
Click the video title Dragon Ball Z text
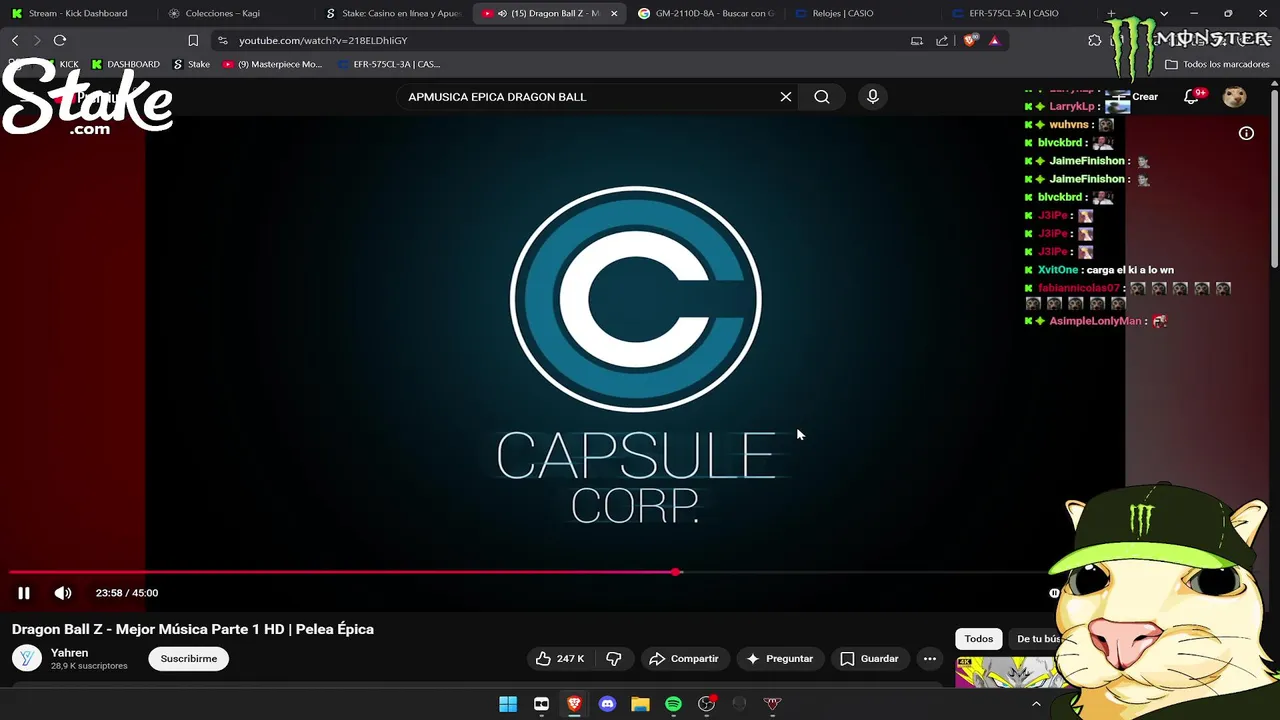tap(193, 629)
